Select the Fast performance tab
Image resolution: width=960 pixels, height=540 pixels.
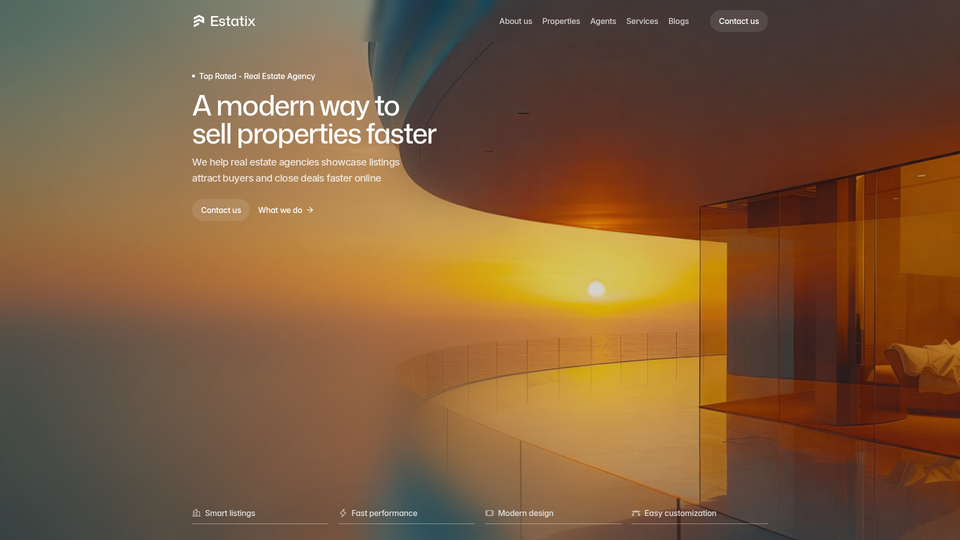[x=407, y=515]
